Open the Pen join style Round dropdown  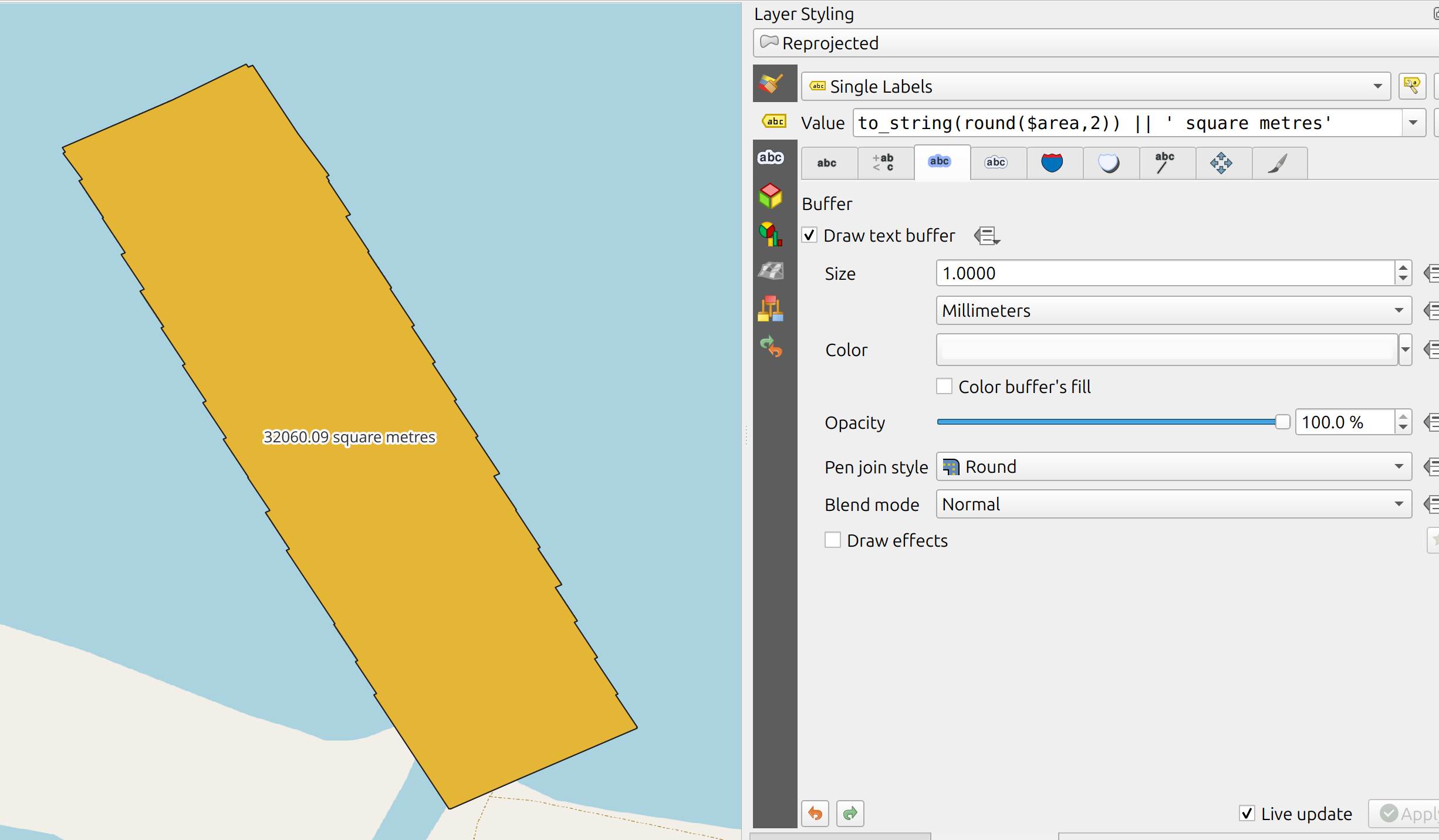coord(1174,466)
